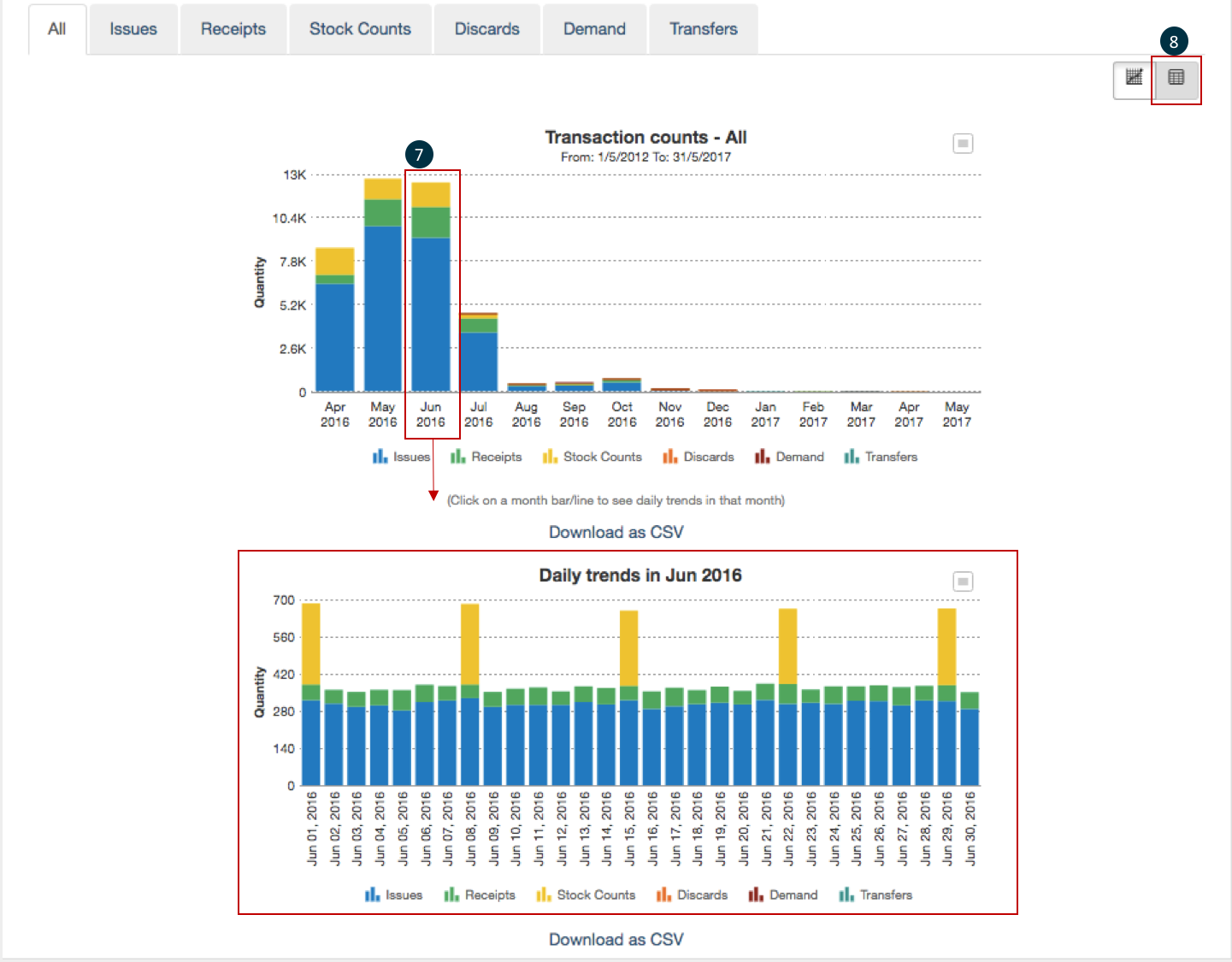The image size is (1232, 962).
Task: Switch to chart view icon
Action: tap(1134, 78)
